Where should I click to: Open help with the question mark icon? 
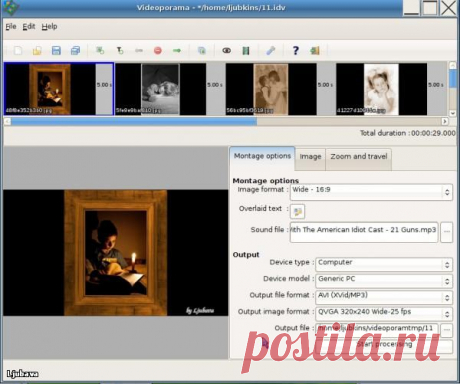click(295, 51)
